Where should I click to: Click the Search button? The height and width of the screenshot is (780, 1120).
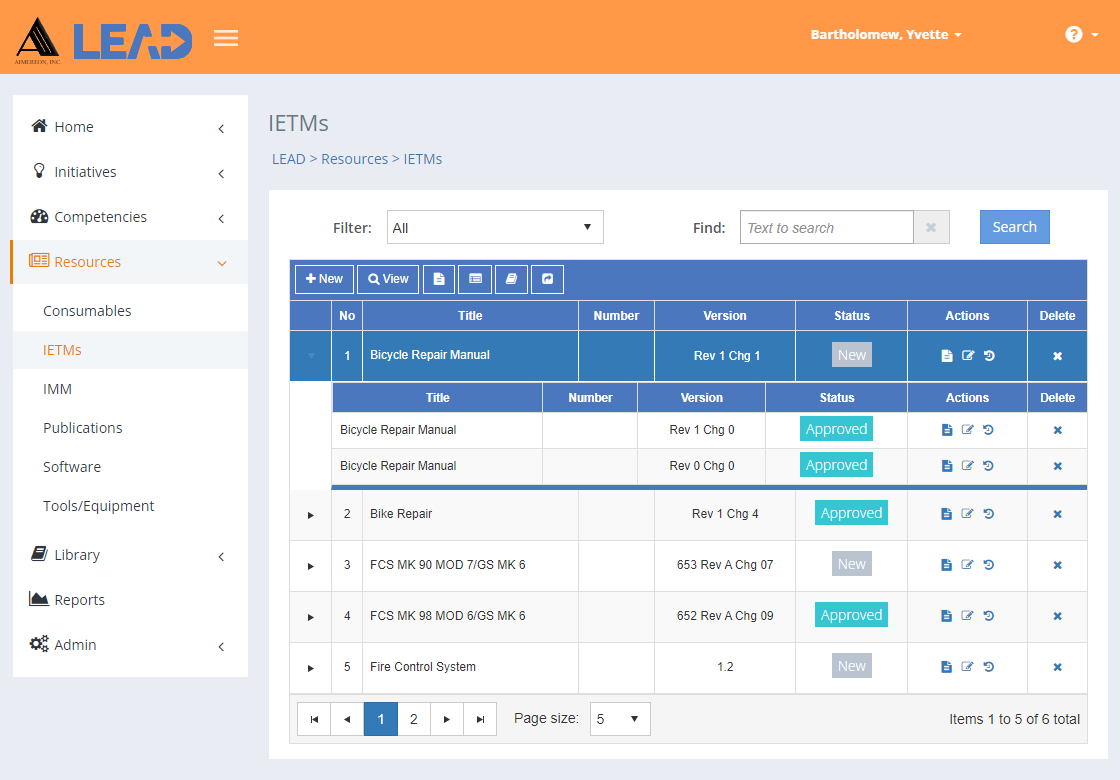pyautogui.click(x=1014, y=227)
